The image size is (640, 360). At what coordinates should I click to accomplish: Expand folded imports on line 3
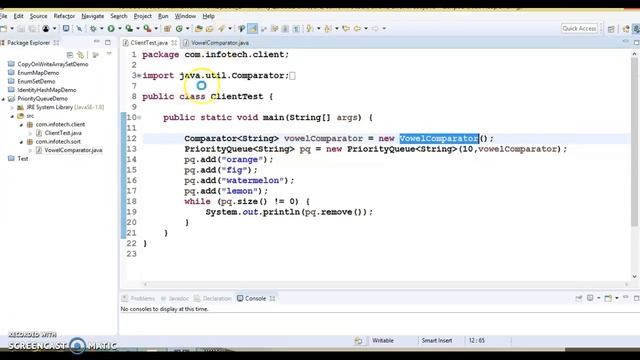[139, 76]
